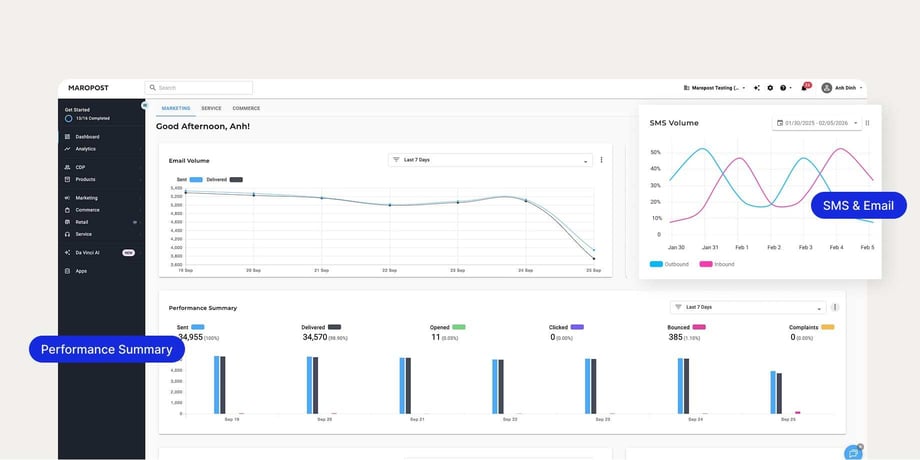Click the Complaints yellow legend swatch

(827, 327)
